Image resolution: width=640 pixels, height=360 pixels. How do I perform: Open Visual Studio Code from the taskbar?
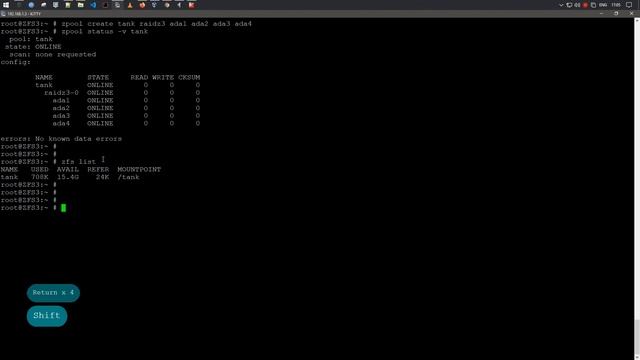coord(93,5)
